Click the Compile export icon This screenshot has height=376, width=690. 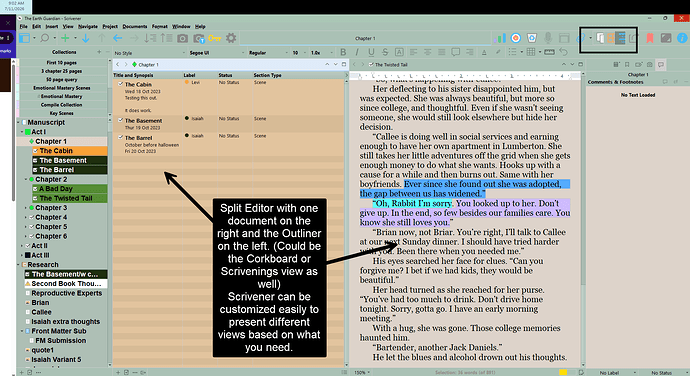tap(633, 38)
